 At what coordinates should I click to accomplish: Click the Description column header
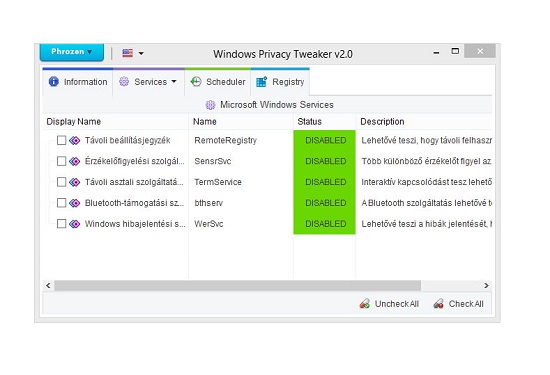(x=424, y=122)
